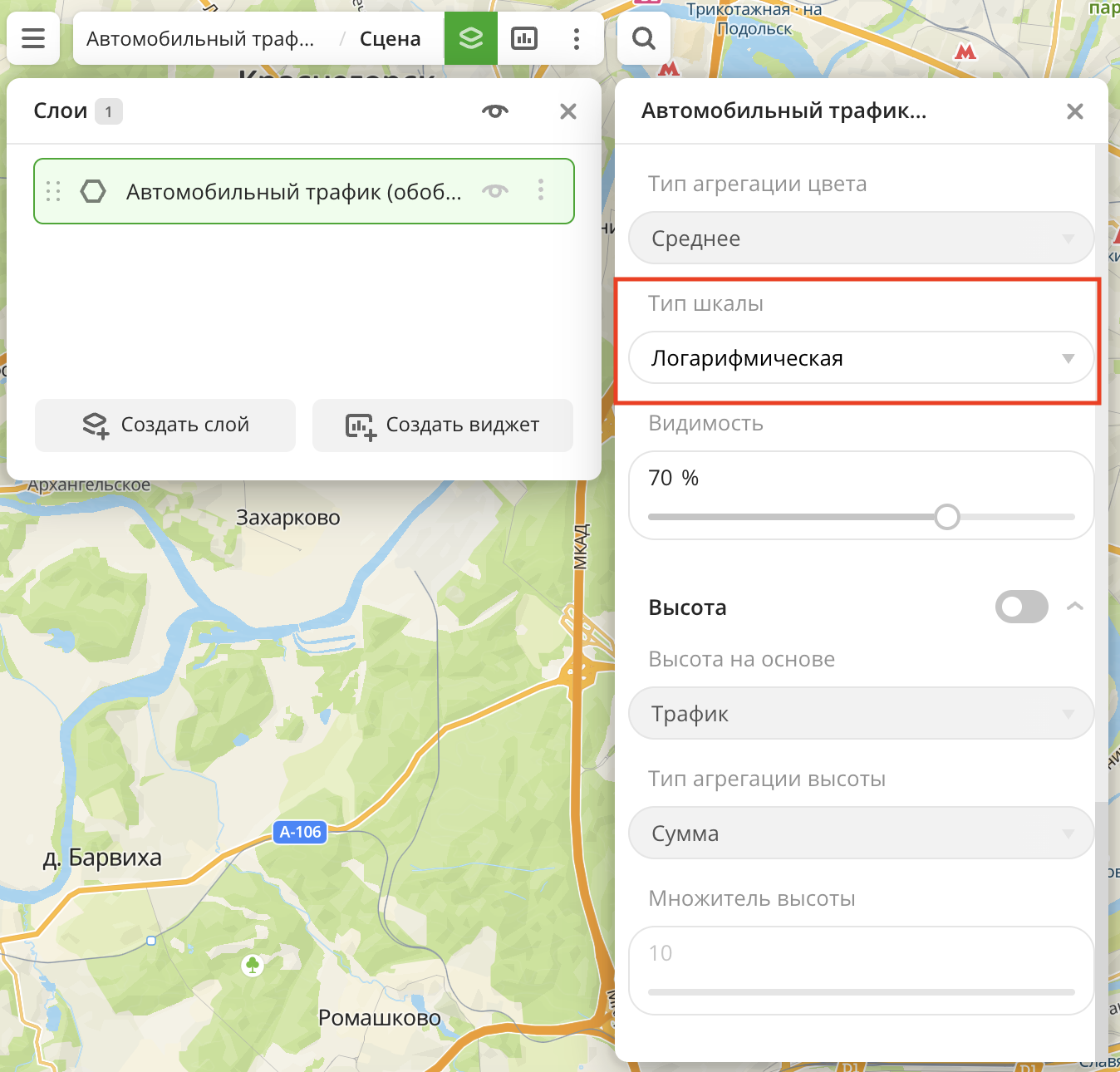1120x1072 pixels.
Task: Open the Тип агрегации цвета dropdown
Action: click(861, 238)
